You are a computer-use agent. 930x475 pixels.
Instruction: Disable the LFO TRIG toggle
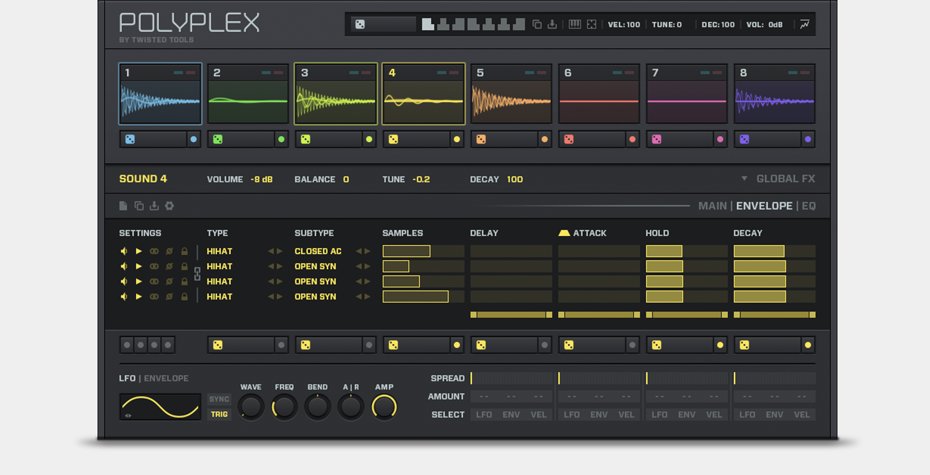point(219,414)
